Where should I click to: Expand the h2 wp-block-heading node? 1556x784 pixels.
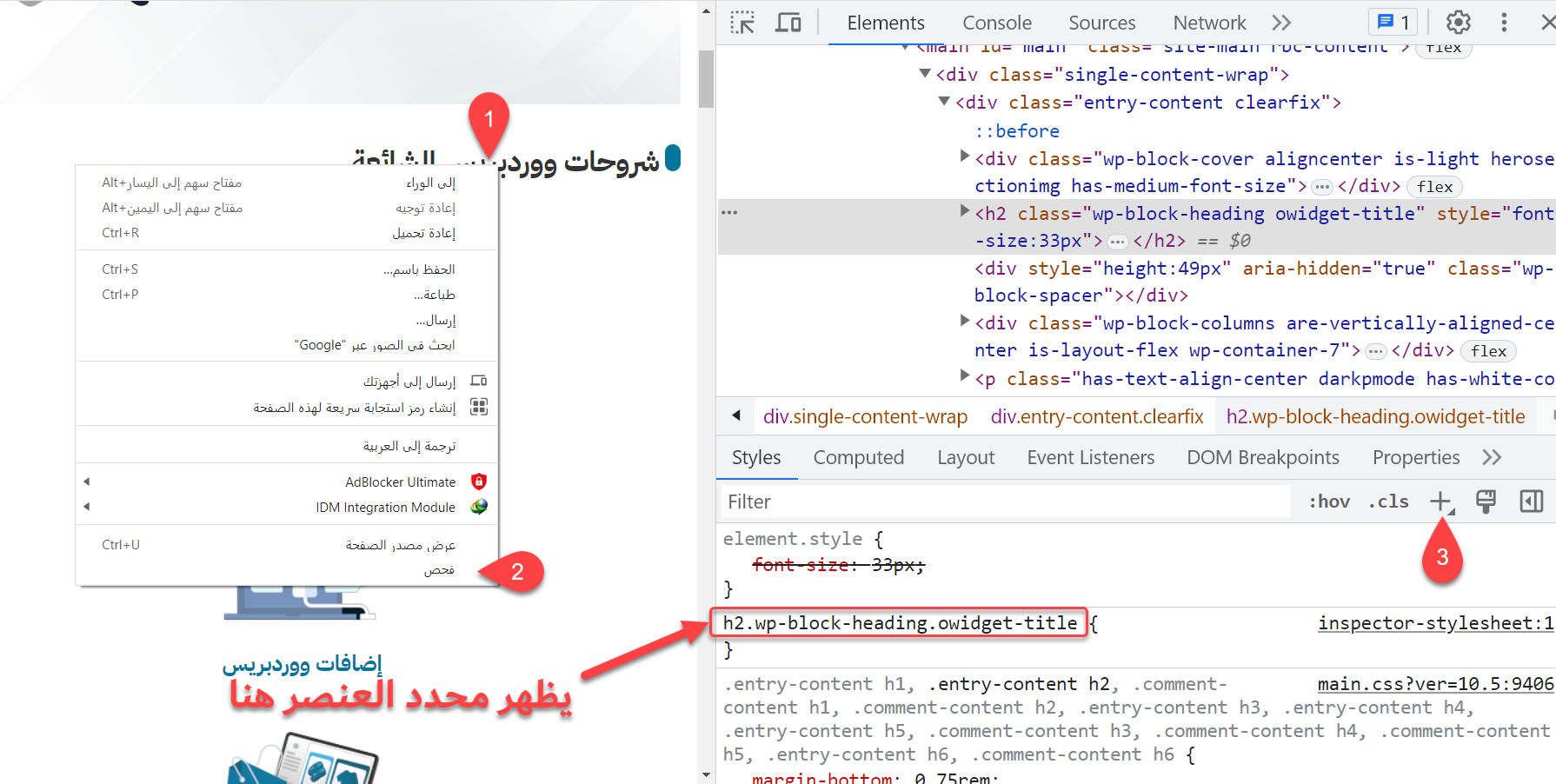[964, 210]
